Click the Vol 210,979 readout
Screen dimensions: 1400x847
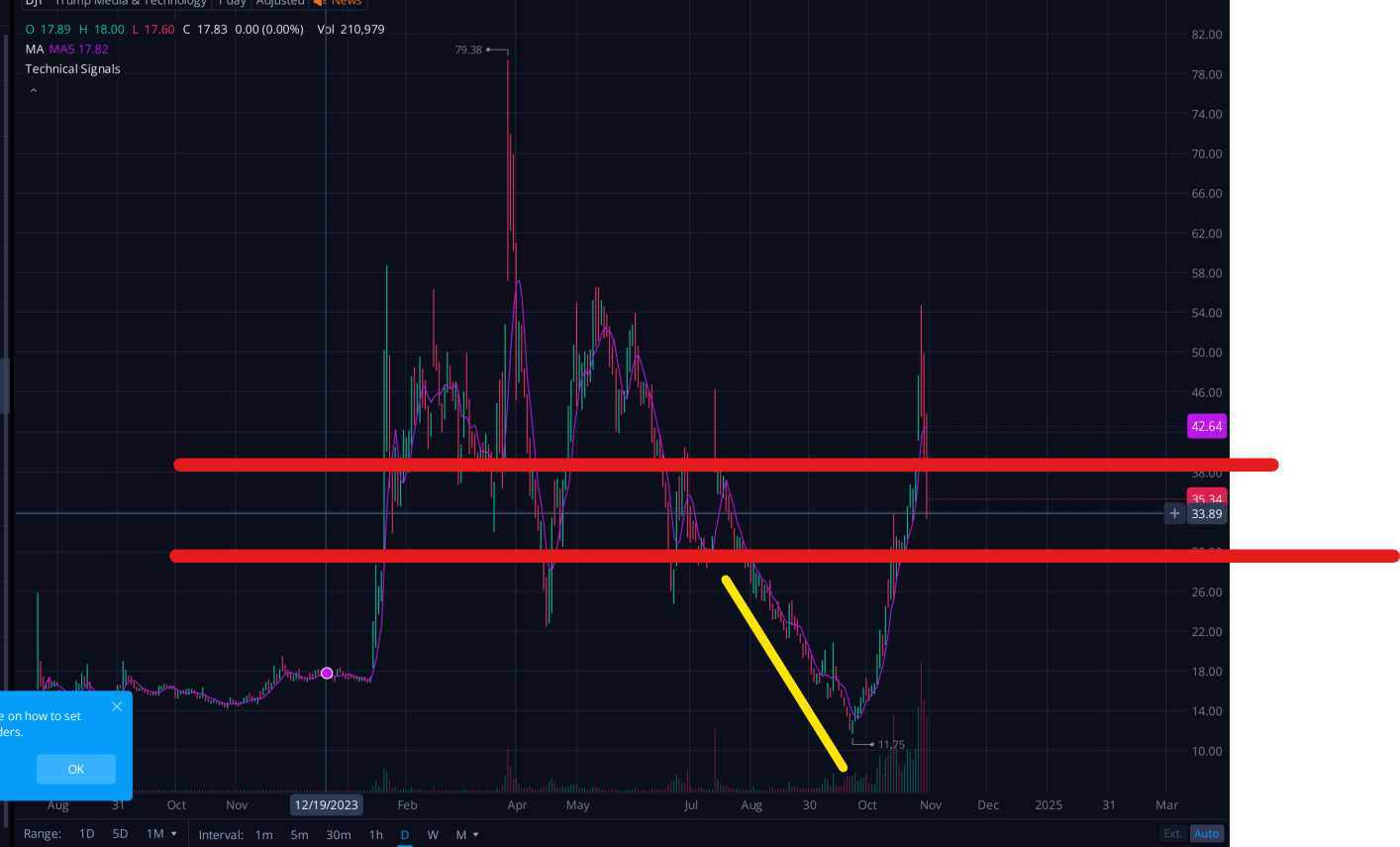point(350,30)
